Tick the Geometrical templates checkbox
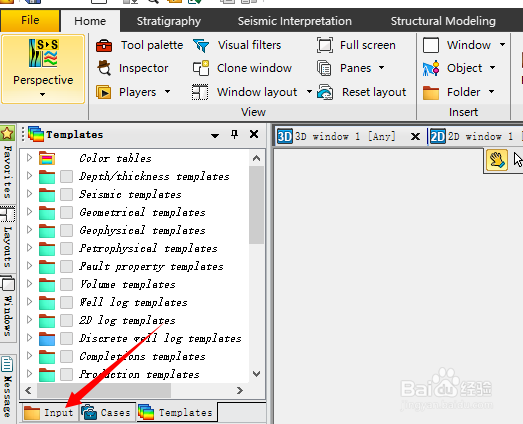This screenshot has width=523, height=424. coord(66,212)
